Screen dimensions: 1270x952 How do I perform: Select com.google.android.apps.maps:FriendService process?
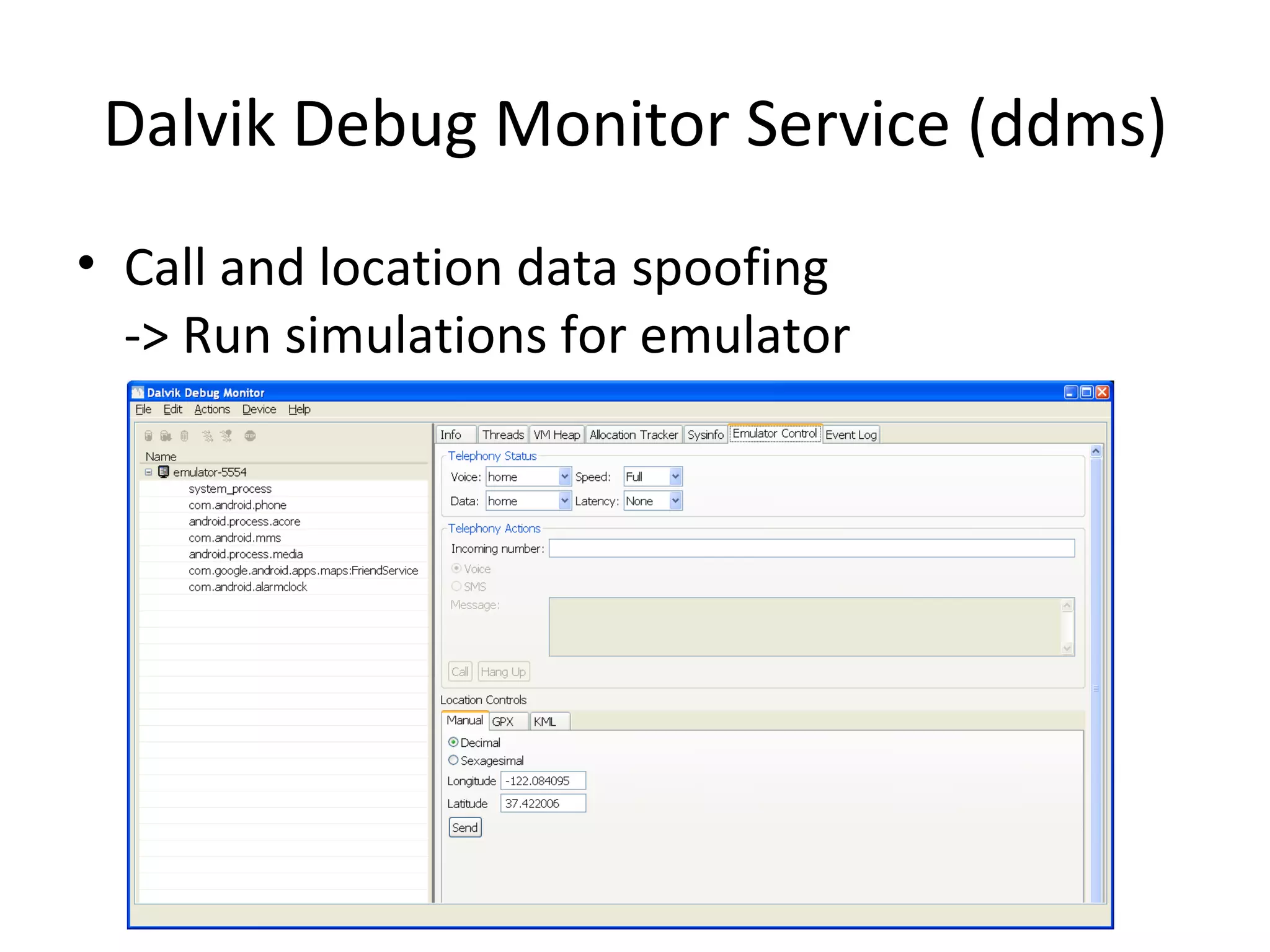point(303,570)
